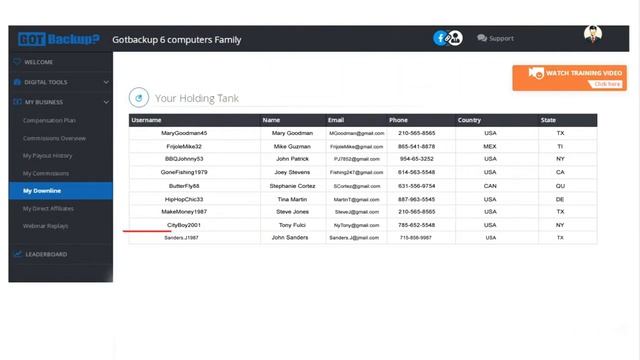Select username FrijoleMike32
This screenshot has height=360, width=640.
(x=184, y=146)
